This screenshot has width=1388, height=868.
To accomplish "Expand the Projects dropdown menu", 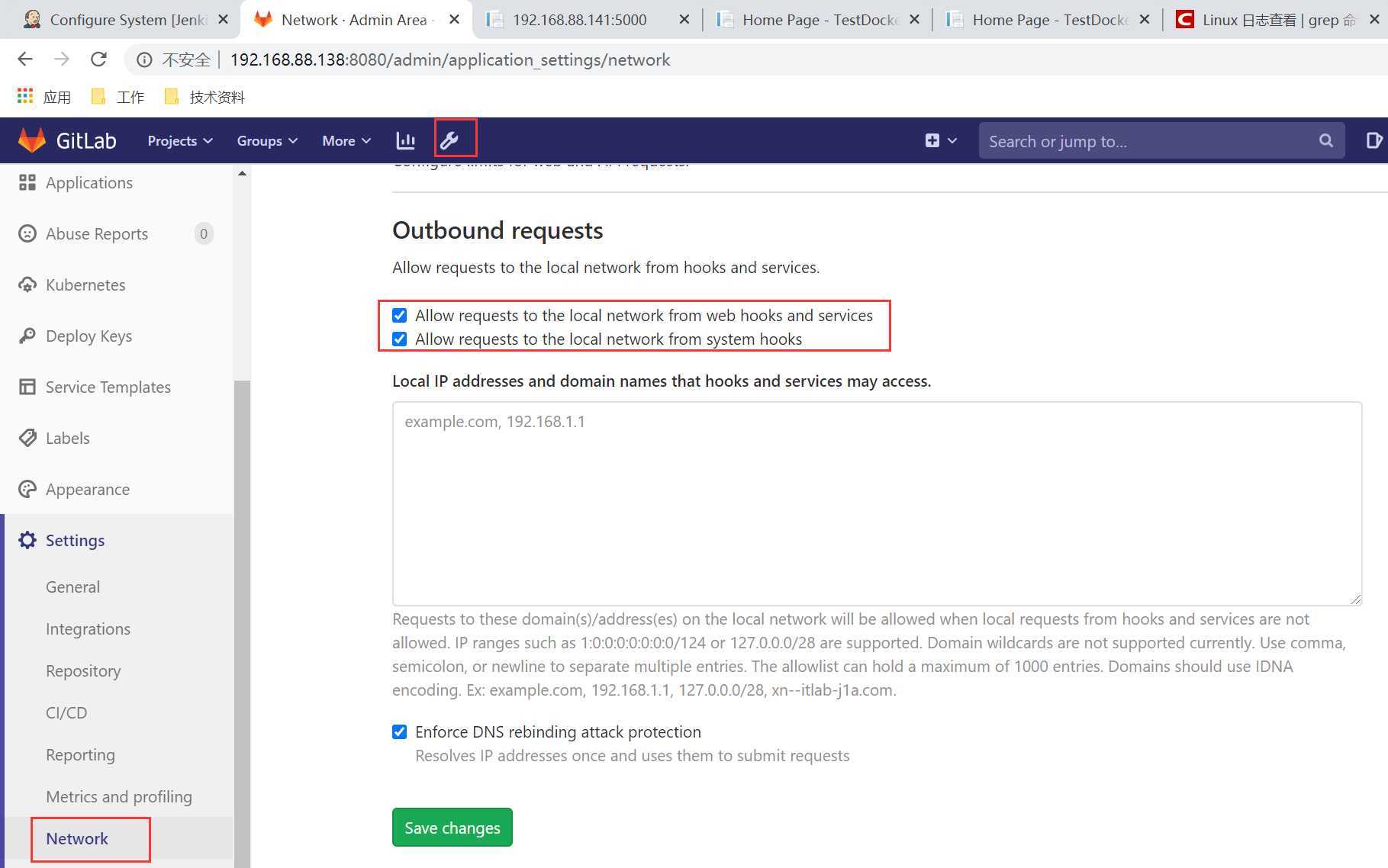I will 180,140.
